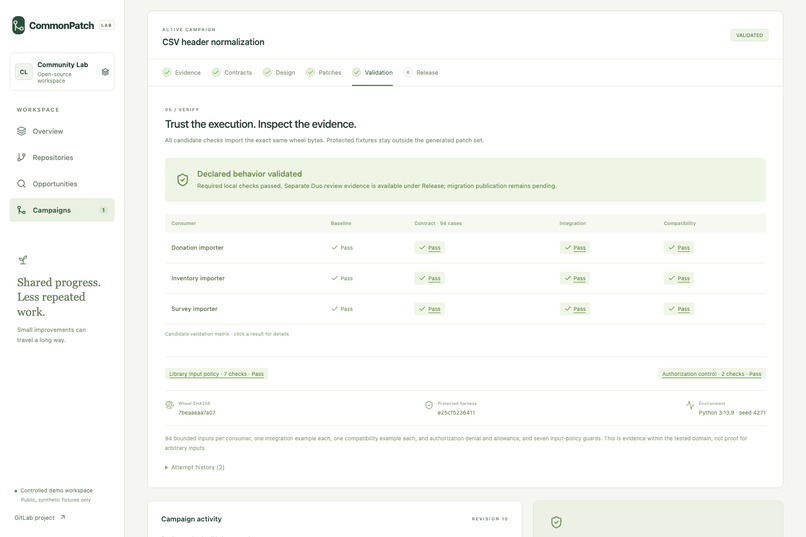Open Inventory importer Compatibility Pass result

[x=679, y=278]
